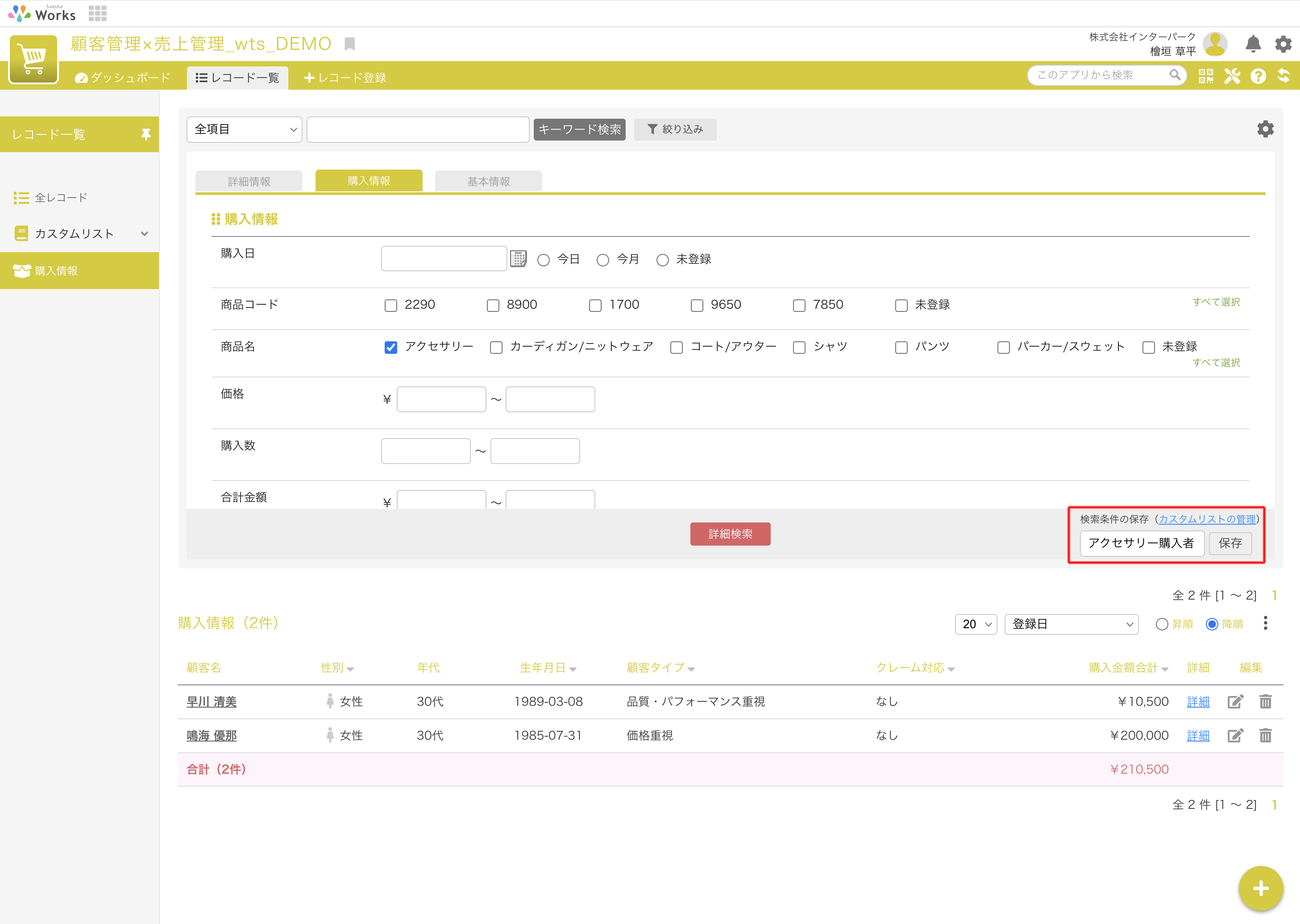Open 顧客タイプ column filter arrow

[x=691, y=669]
